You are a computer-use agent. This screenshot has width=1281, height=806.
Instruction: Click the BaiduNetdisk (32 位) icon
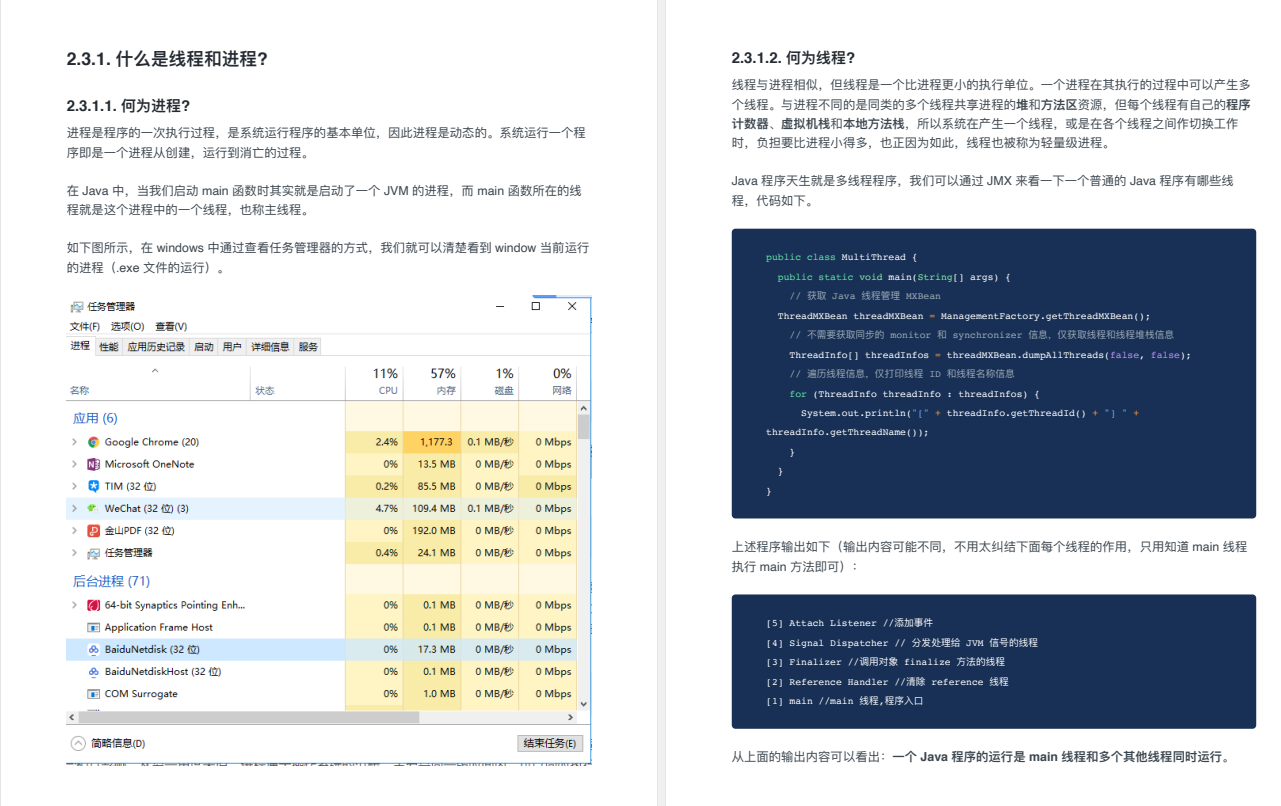[93, 649]
